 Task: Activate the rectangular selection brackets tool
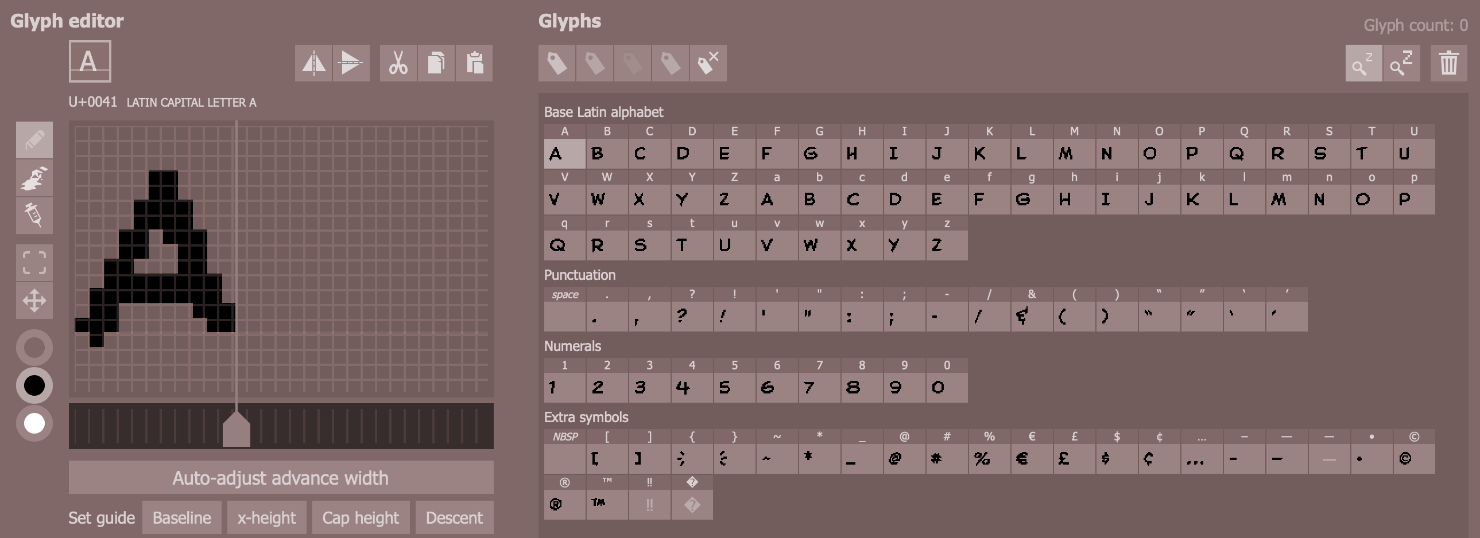coord(34,263)
